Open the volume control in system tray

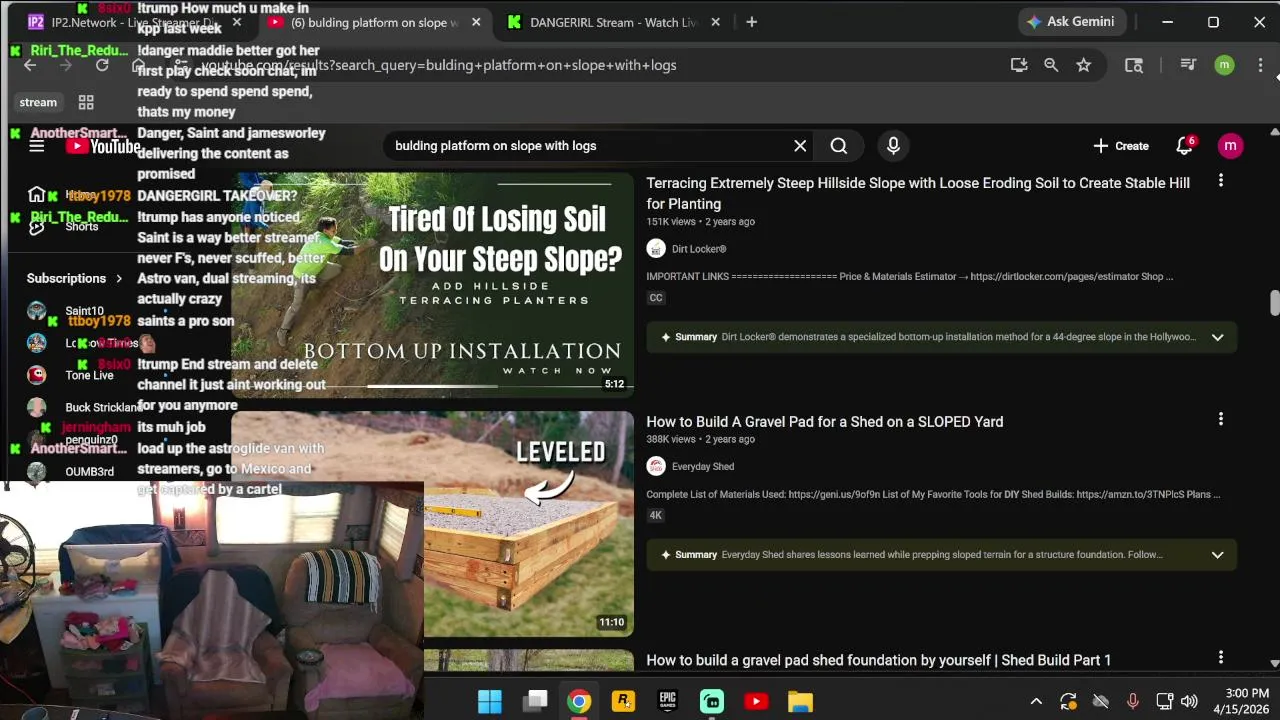pos(1189,702)
